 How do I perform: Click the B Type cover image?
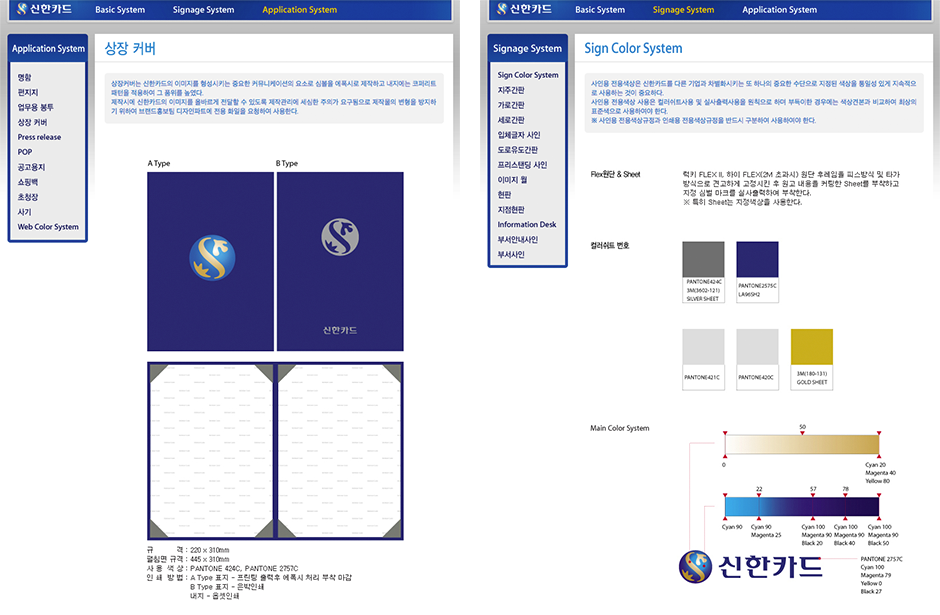tap(340, 261)
